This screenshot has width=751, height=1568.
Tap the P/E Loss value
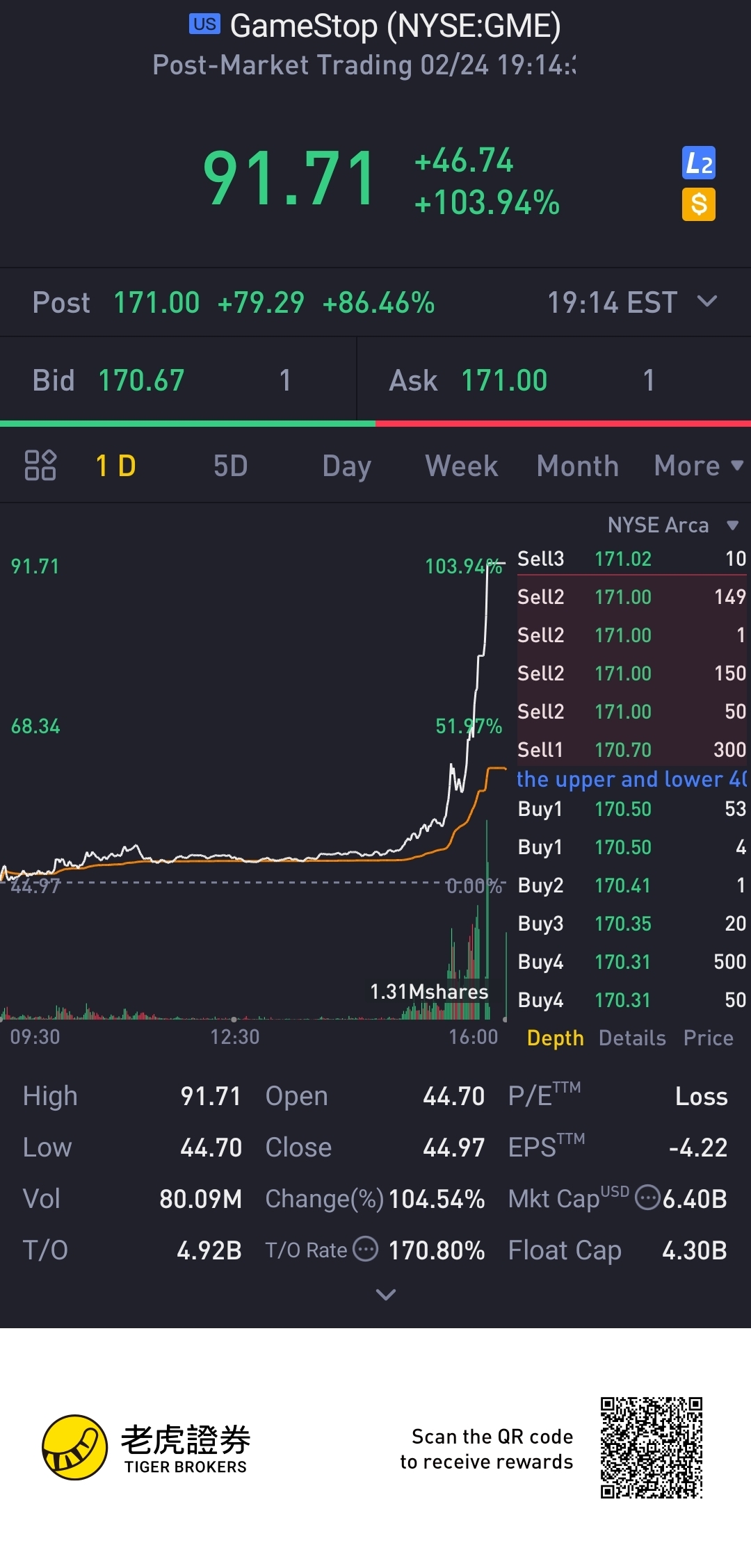click(701, 1096)
